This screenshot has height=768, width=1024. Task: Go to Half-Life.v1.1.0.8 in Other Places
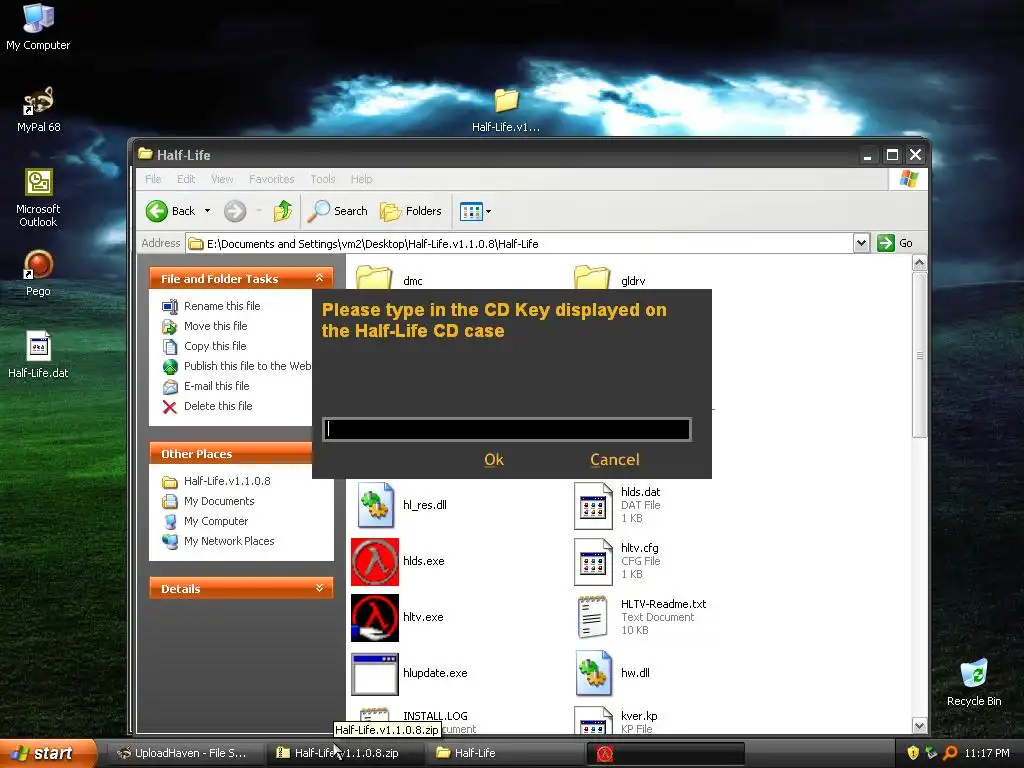pyautogui.click(x=216, y=481)
